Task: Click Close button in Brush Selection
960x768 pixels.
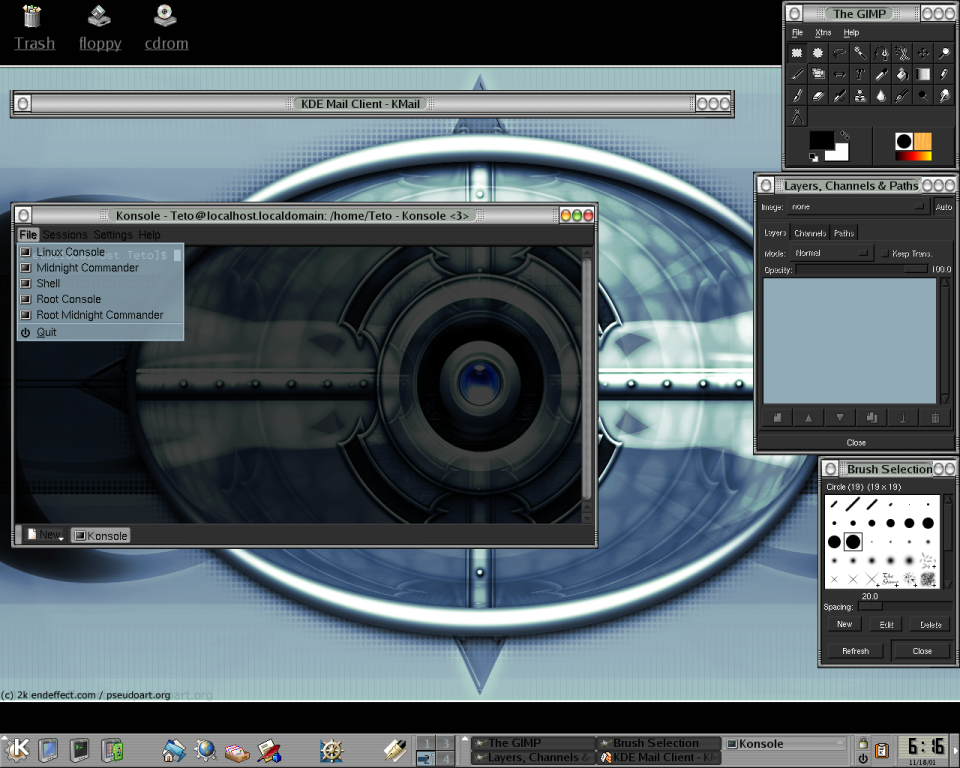Action: click(x=922, y=651)
